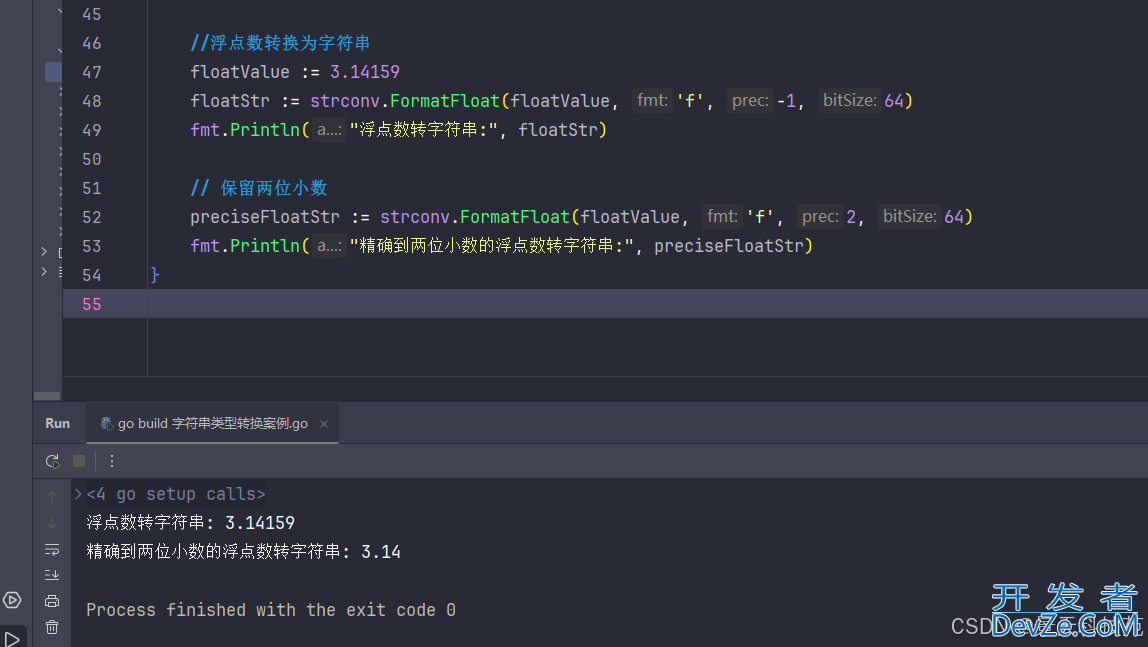Expand the folded '4 go setup calls' line
Screen dimensions: 1148x647
point(78,494)
